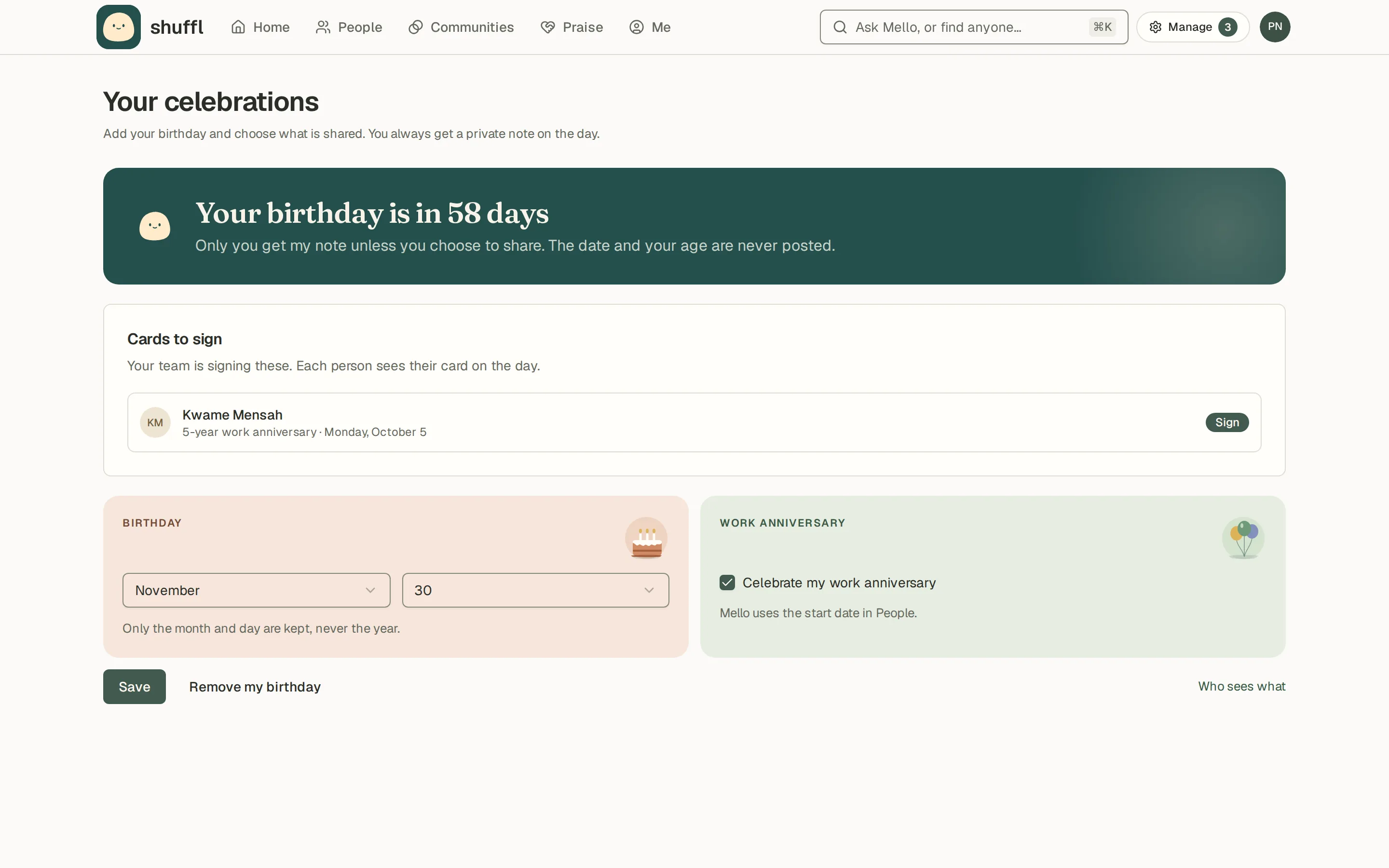This screenshot has width=1389, height=868.
Task: Click the balloons illustration in Work Anniversary
Action: (1243, 539)
